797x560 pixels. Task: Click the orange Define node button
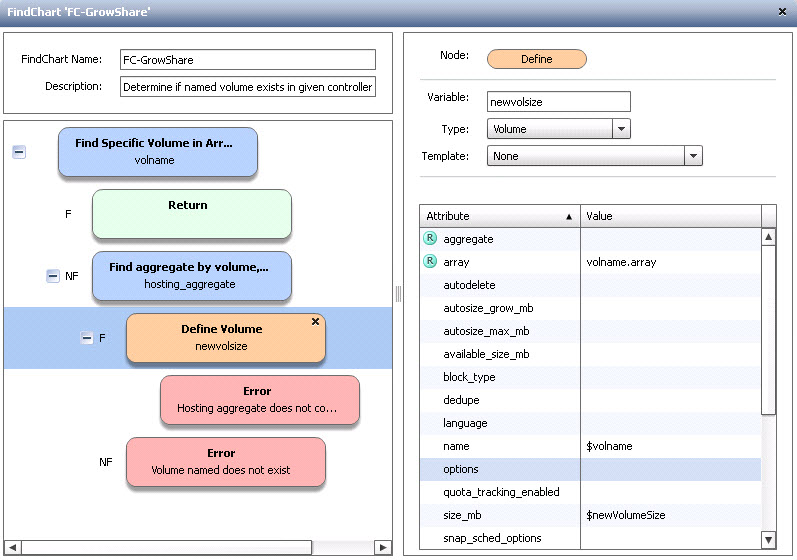(537, 59)
